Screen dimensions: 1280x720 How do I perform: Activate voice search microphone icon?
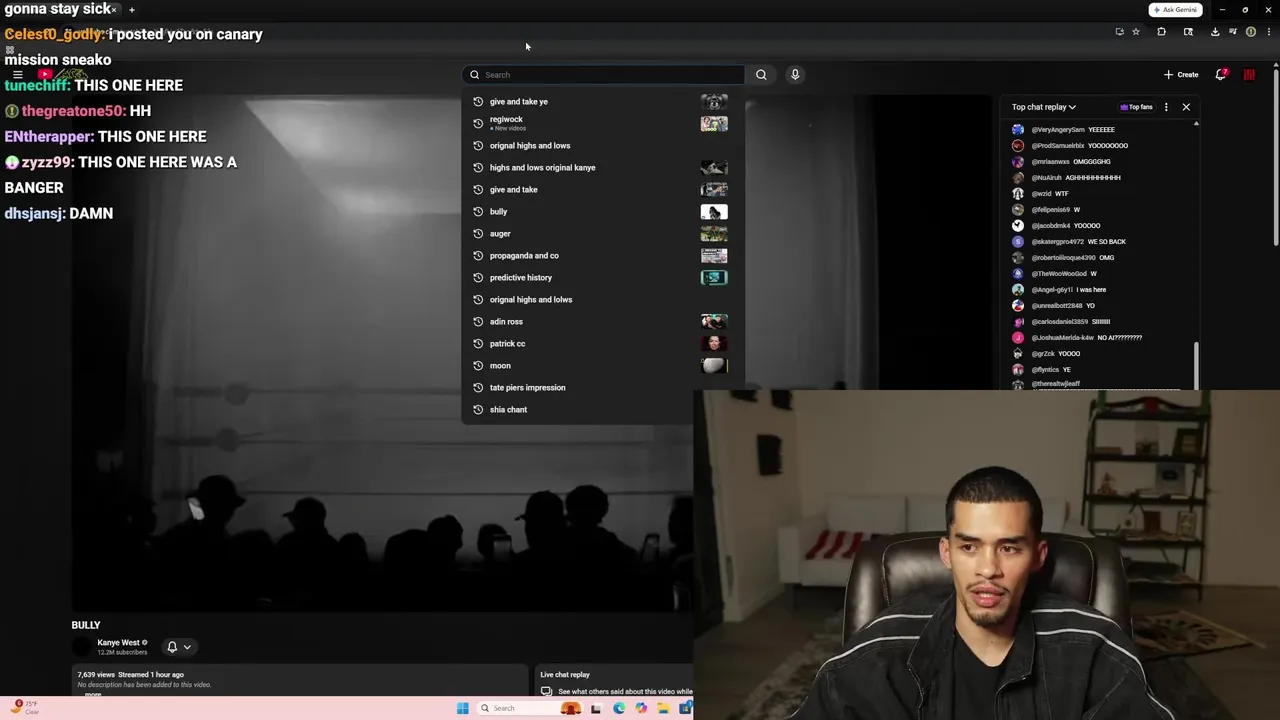[x=795, y=74]
